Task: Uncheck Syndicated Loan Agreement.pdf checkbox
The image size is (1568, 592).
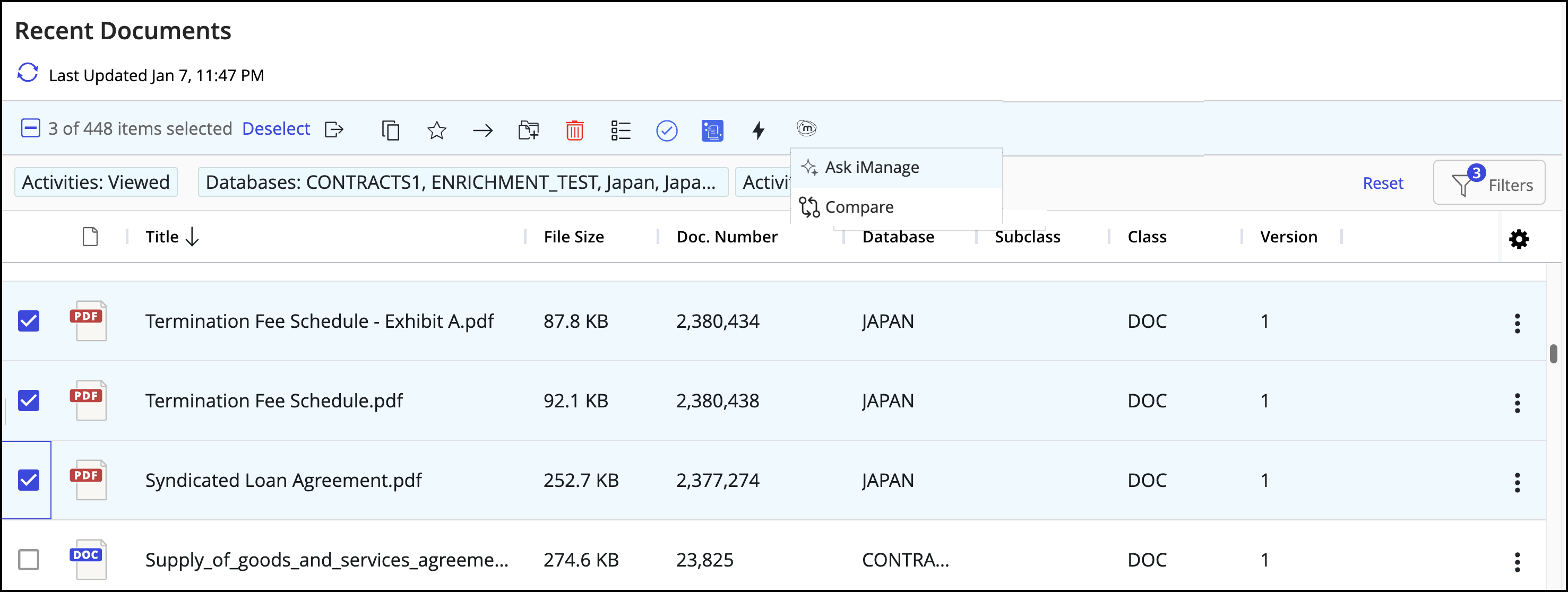Action: 29,480
